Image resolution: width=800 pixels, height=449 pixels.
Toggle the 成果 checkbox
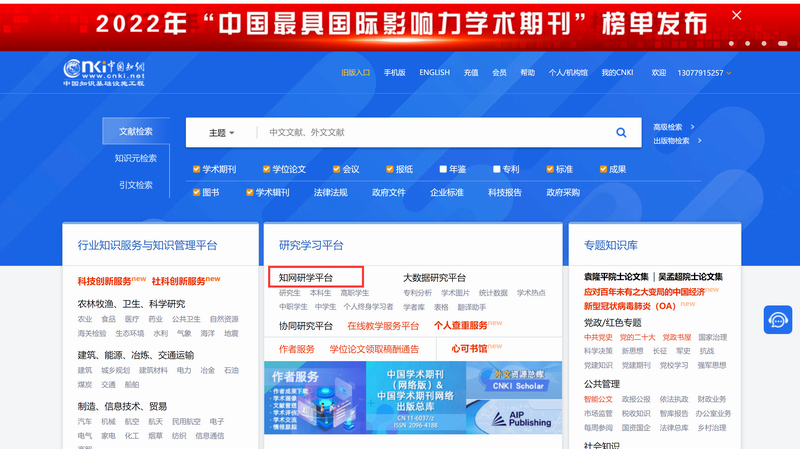tap(603, 169)
